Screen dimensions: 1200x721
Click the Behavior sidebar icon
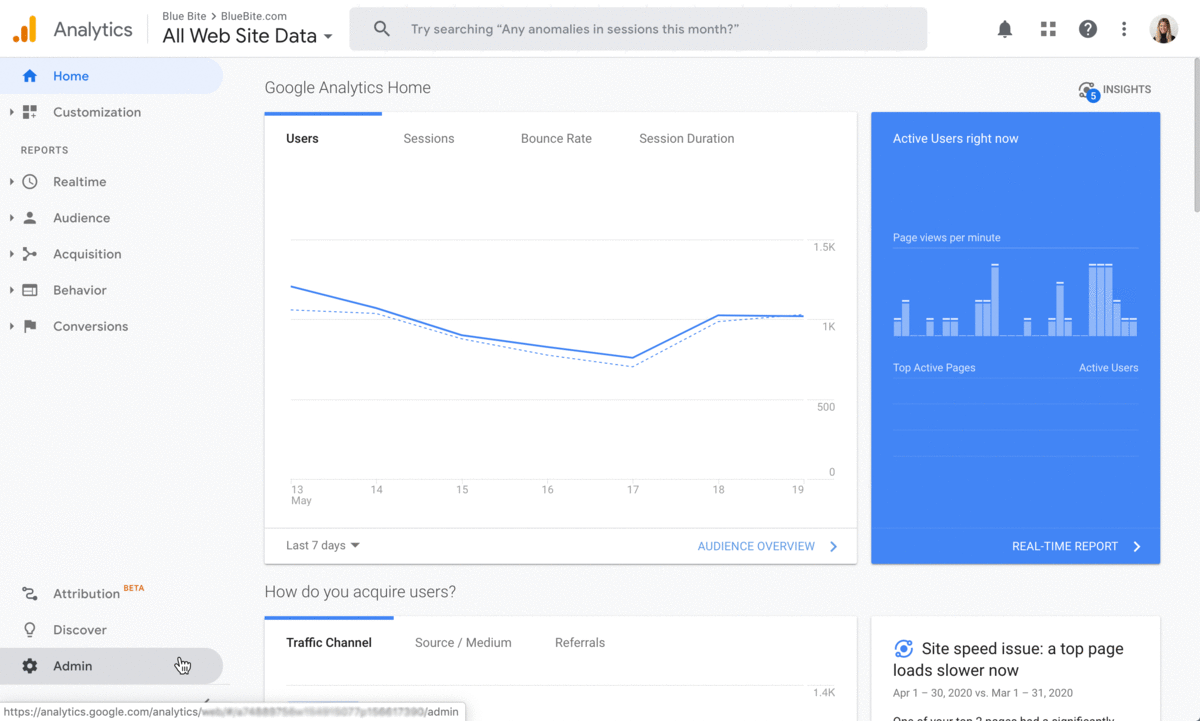[31, 289]
